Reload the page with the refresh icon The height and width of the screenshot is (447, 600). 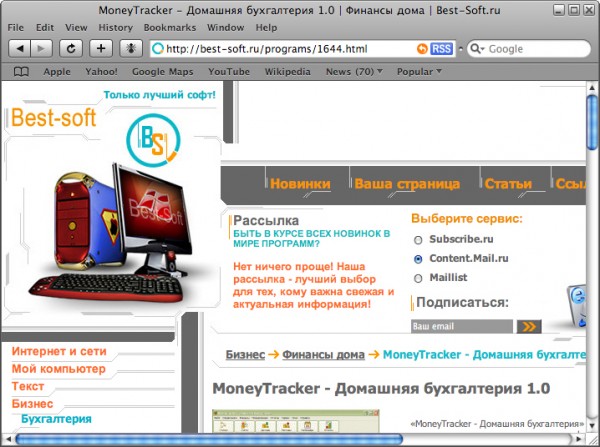tap(71, 48)
